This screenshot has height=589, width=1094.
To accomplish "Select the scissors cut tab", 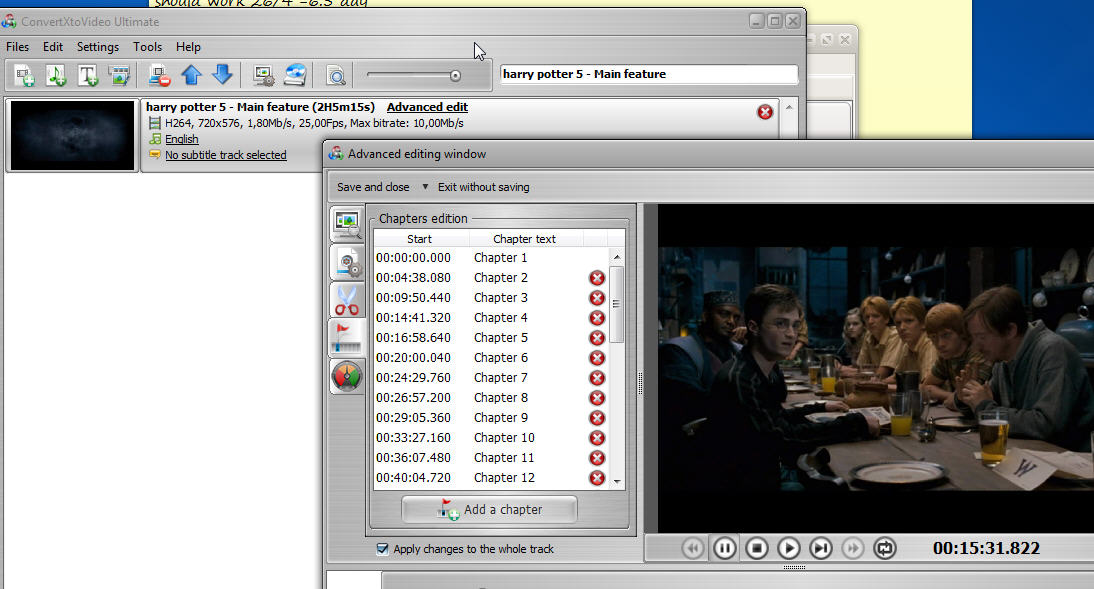I will pos(347,301).
